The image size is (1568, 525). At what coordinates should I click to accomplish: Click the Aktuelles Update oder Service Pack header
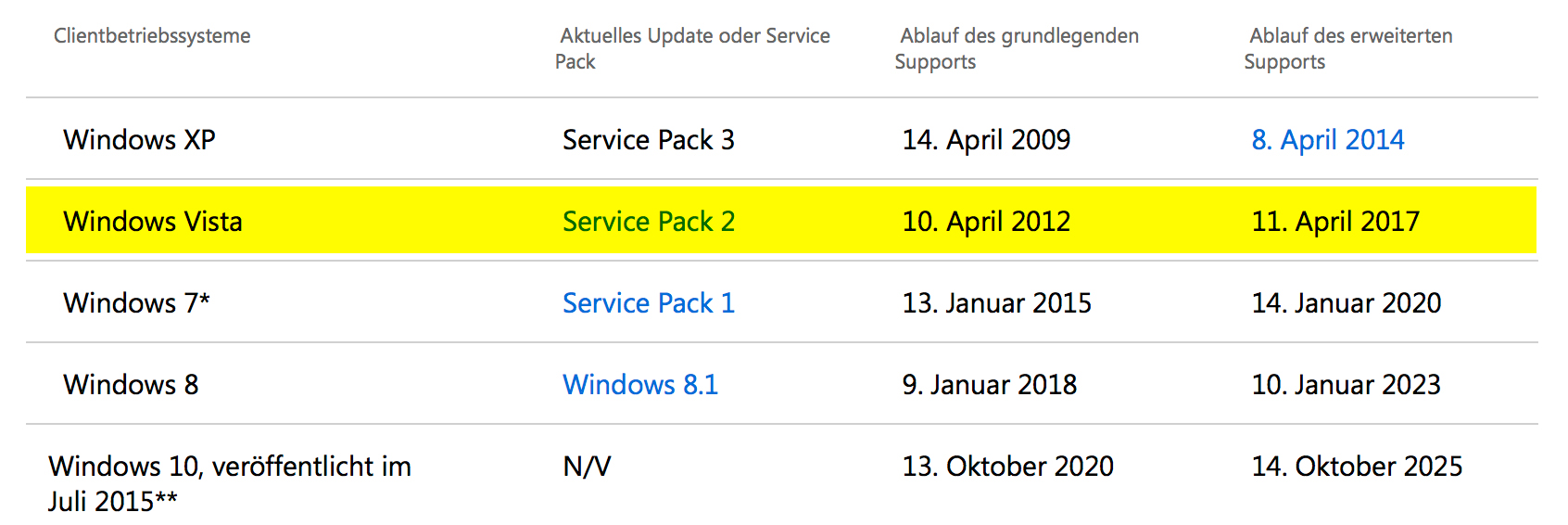[693, 49]
